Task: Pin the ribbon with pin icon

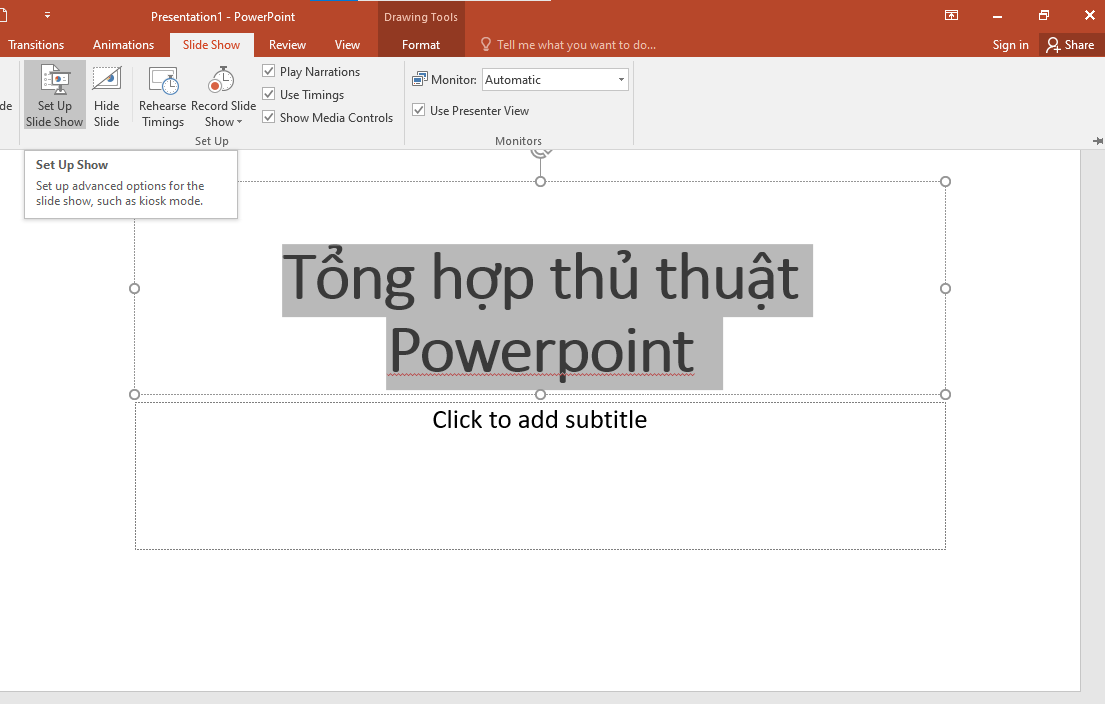Action: coord(1097,141)
